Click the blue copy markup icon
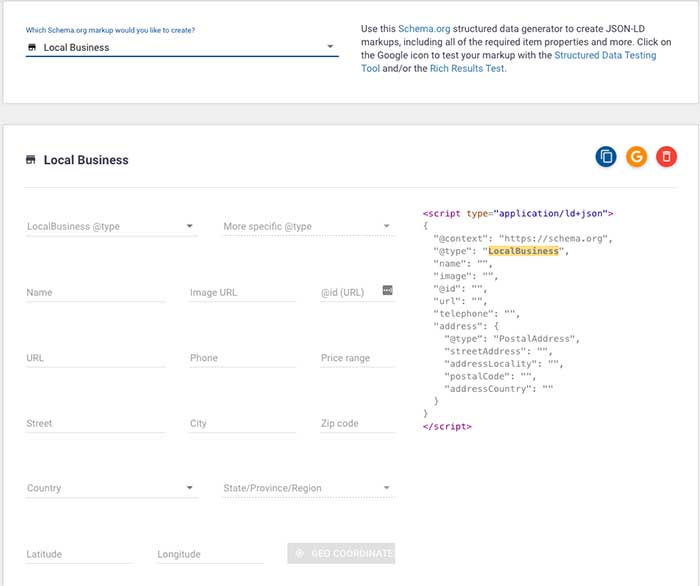 point(606,156)
